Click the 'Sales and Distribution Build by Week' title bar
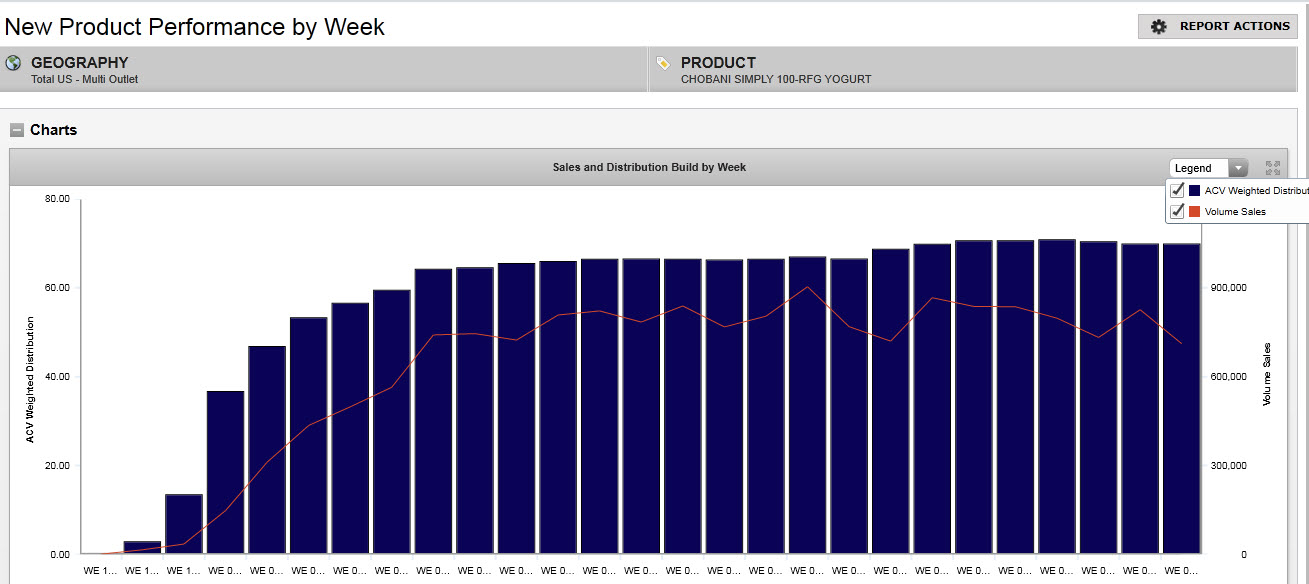Image resolution: width=1309 pixels, height=584 pixels. 649,167
